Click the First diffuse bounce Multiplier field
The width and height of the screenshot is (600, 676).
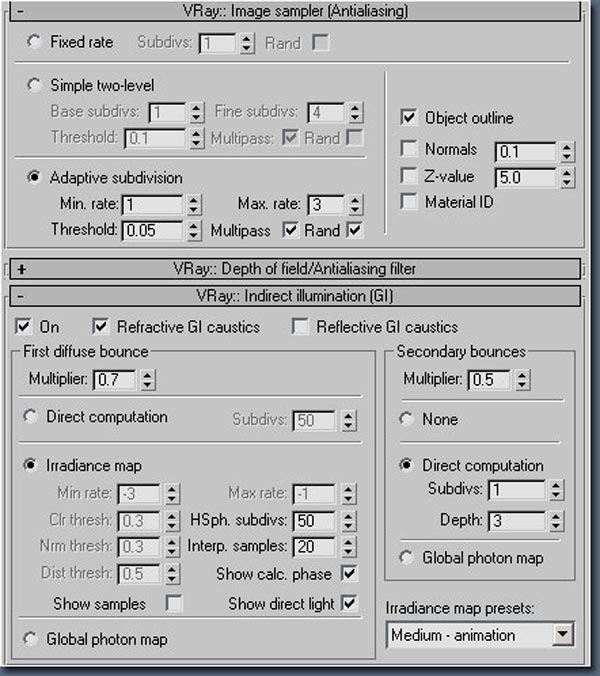pyautogui.click(x=115, y=380)
